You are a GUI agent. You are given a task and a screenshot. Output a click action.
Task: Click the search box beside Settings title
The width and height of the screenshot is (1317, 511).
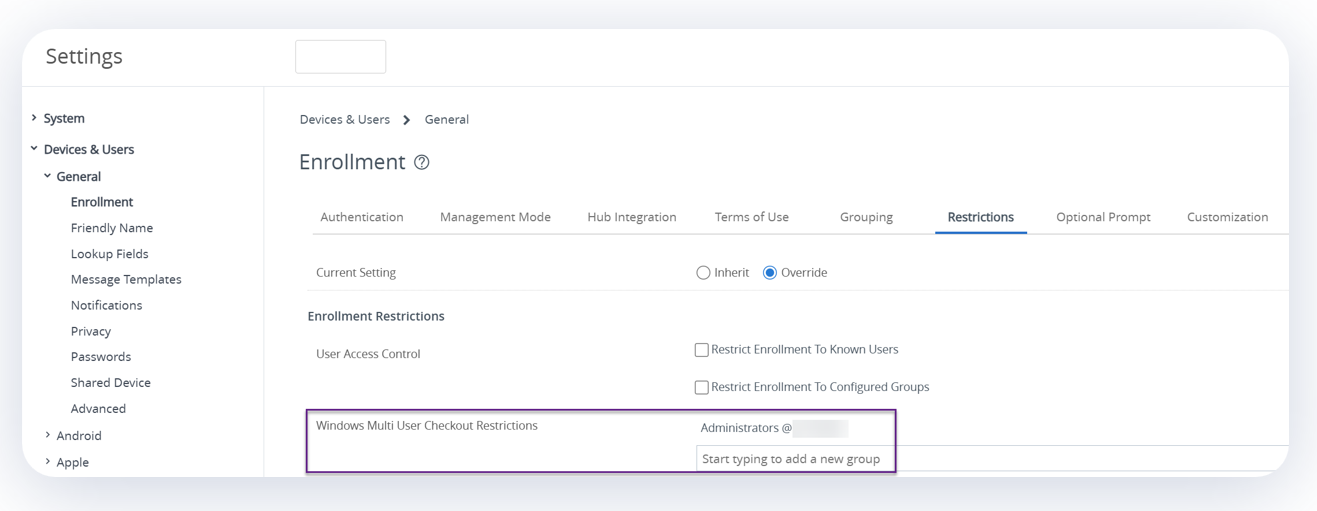click(340, 57)
